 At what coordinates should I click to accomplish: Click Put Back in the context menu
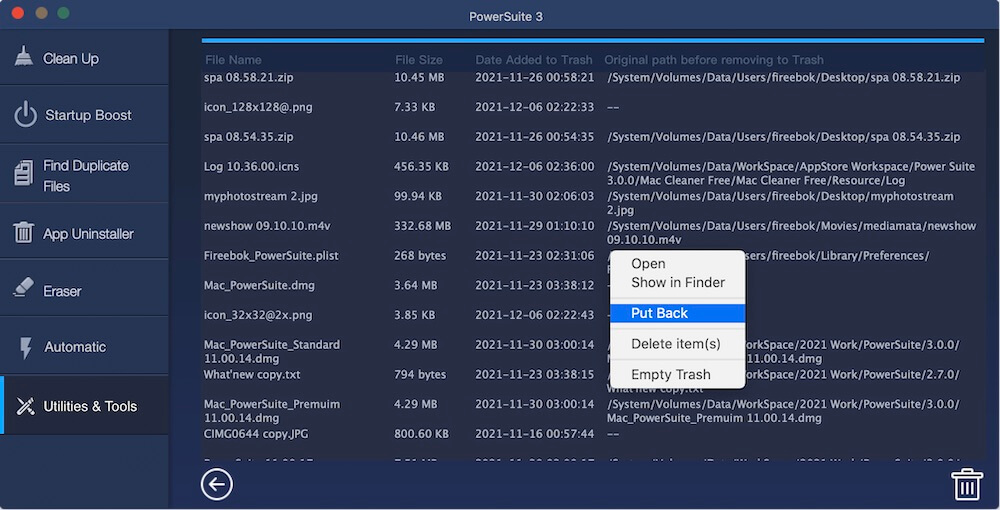pos(677,313)
